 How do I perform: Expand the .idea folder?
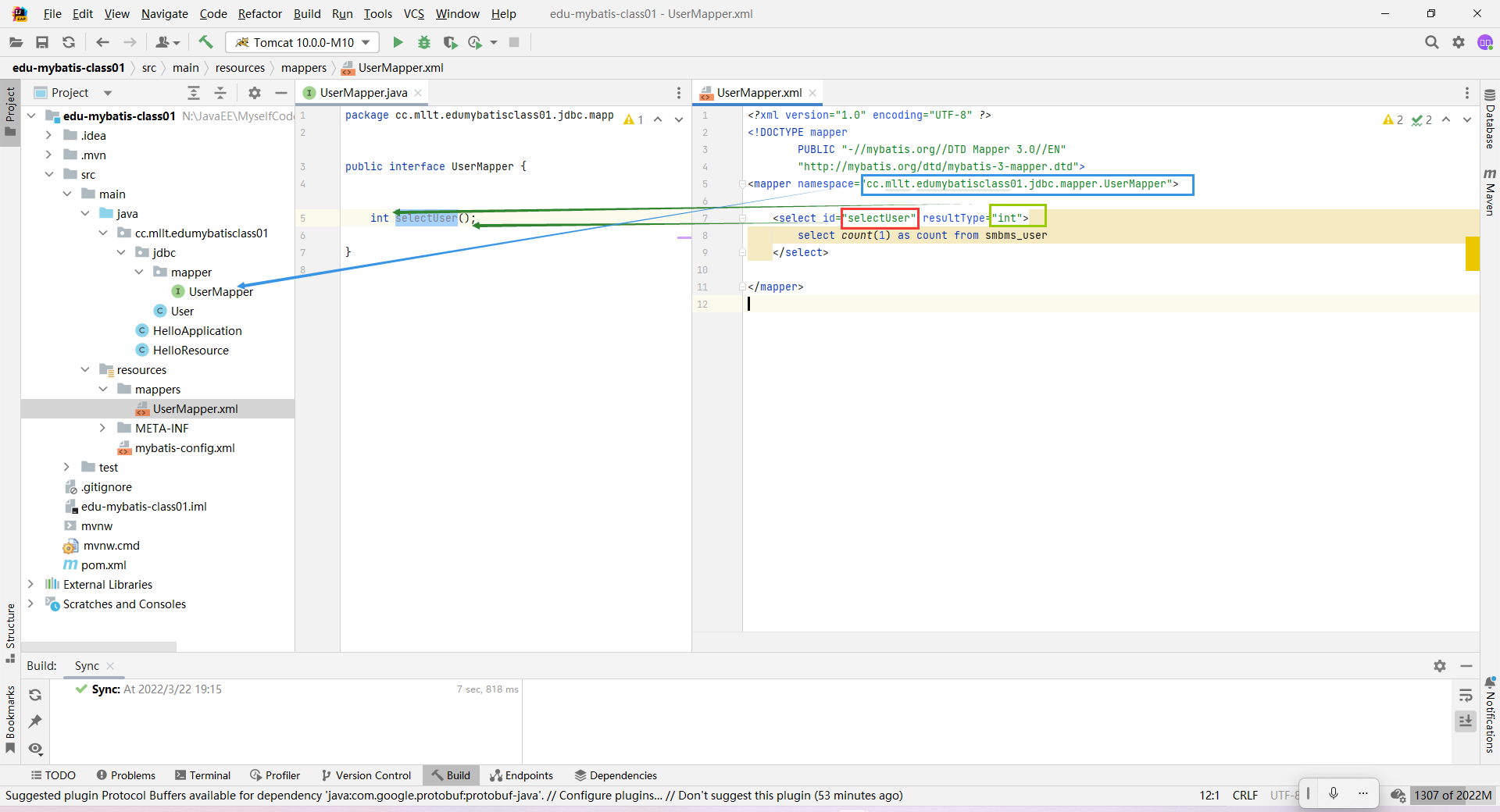(48, 135)
